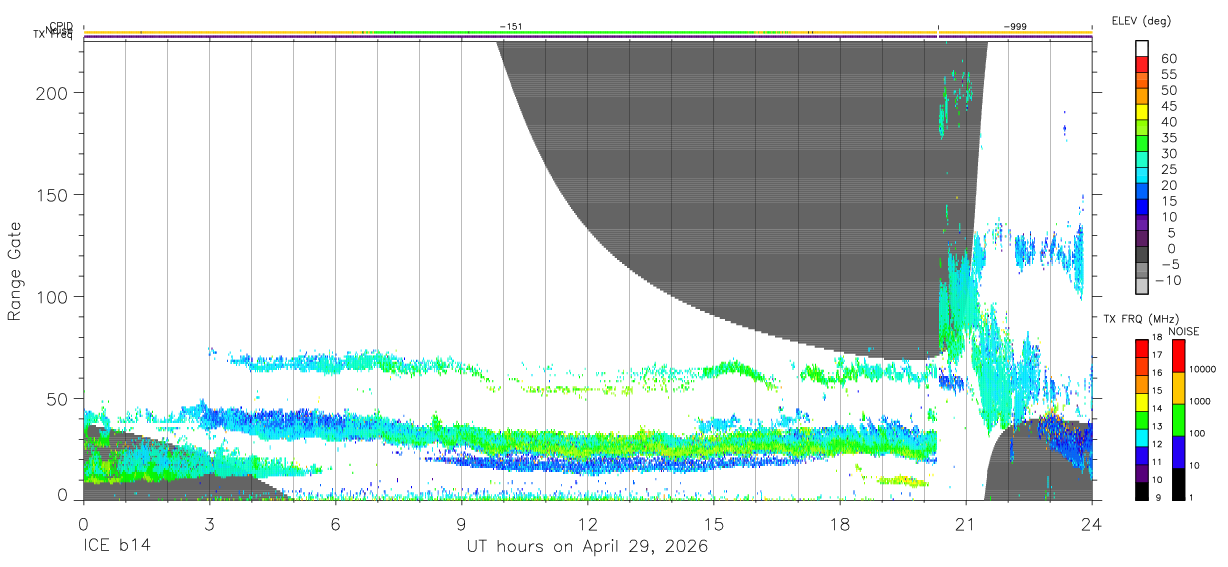Click the '3' tick label on the UT hours axis
The image size is (1228, 567).
tap(209, 524)
